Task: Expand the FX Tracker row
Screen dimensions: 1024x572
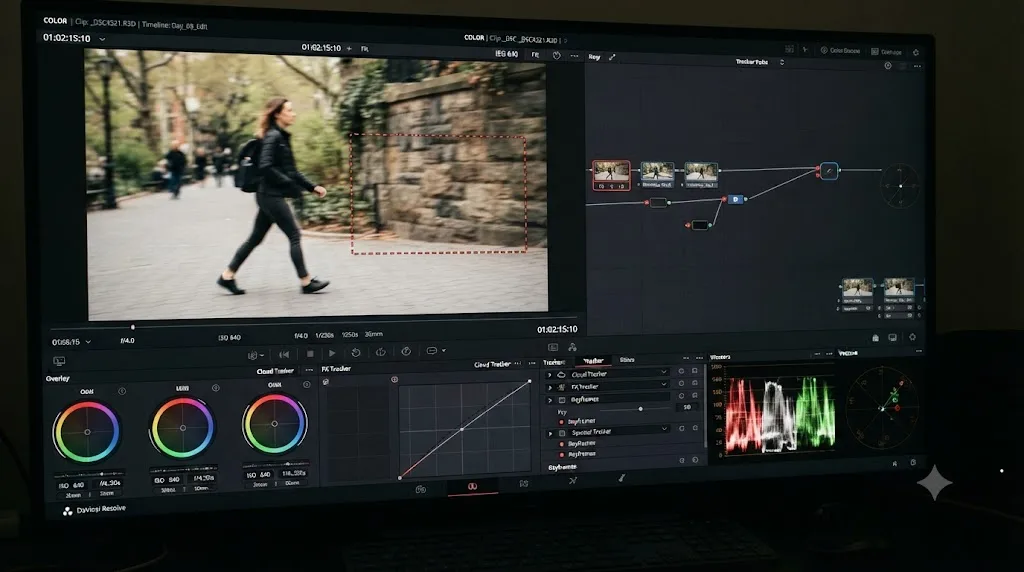Action: [549, 388]
